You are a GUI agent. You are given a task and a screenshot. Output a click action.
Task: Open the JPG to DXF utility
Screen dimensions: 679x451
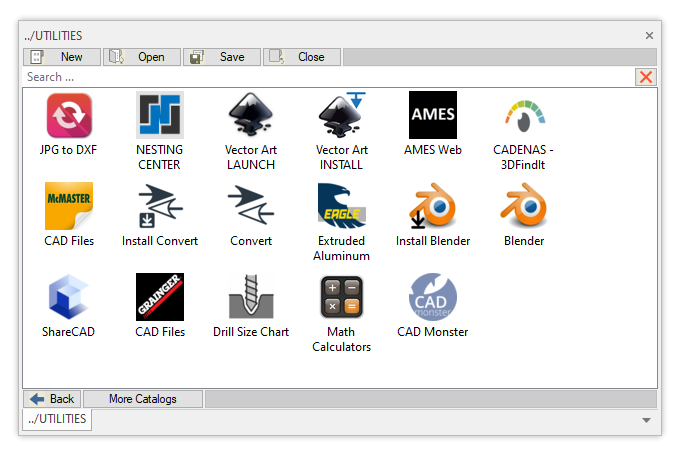click(x=69, y=116)
